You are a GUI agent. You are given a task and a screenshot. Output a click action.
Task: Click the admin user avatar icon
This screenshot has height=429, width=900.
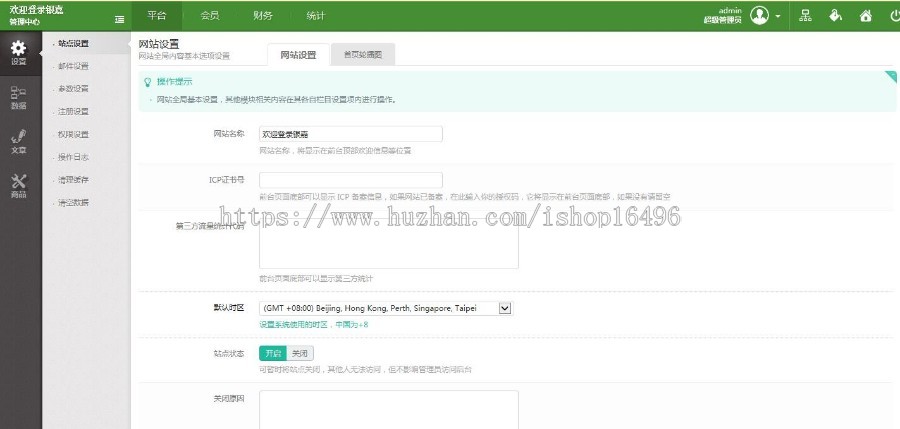click(759, 16)
